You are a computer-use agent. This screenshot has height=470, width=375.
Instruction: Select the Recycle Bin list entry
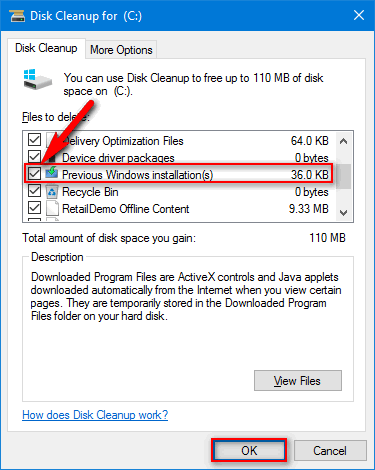[x=179, y=192]
